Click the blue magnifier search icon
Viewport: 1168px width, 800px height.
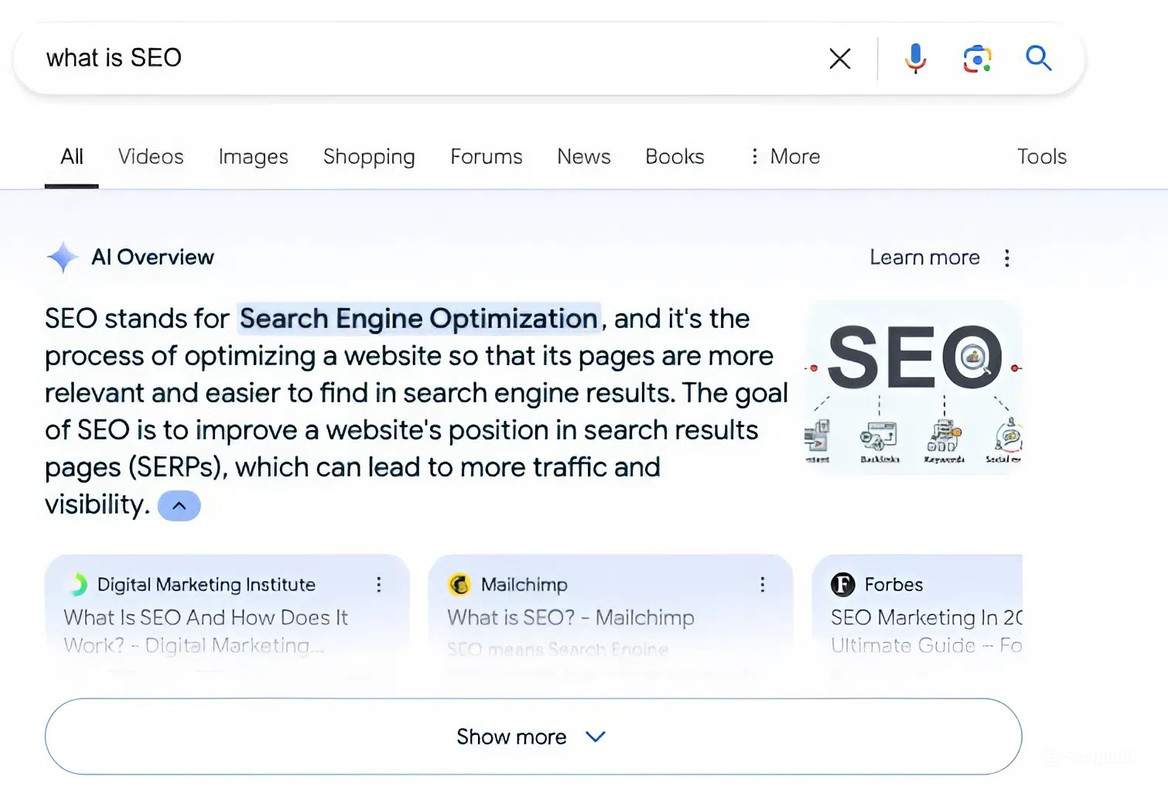click(1039, 58)
